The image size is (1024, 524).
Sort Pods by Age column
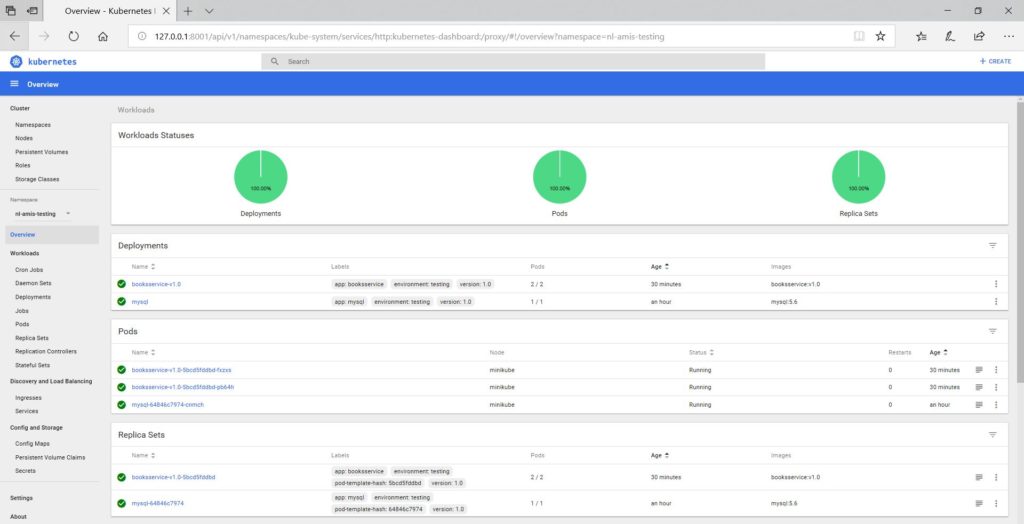(946, 352)
